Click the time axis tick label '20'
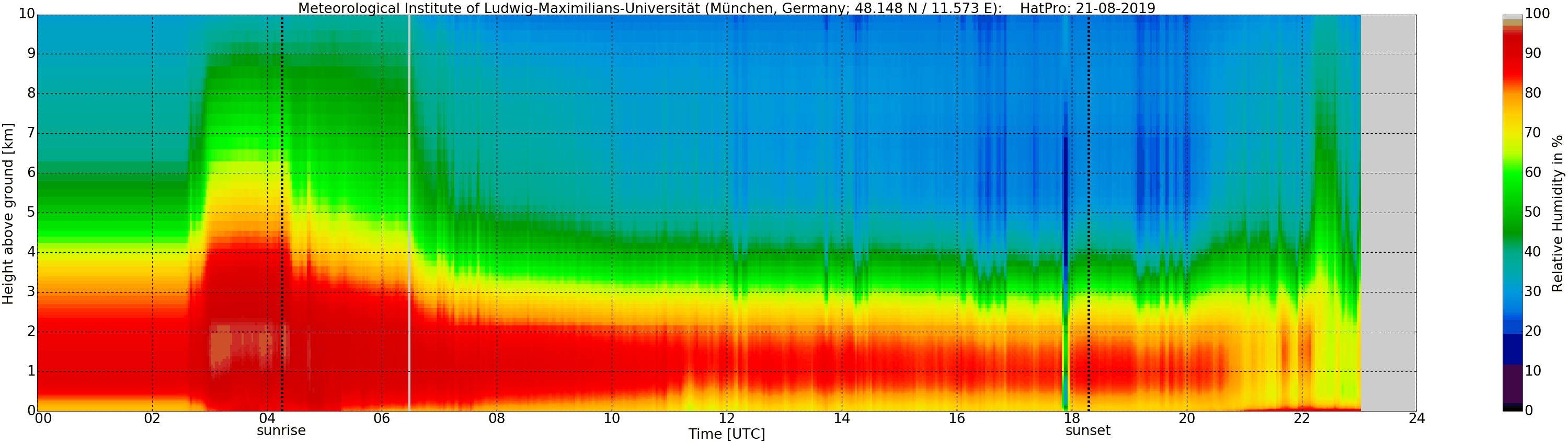The width and height of the screenshot is (1568, 444). (1187, 418)
